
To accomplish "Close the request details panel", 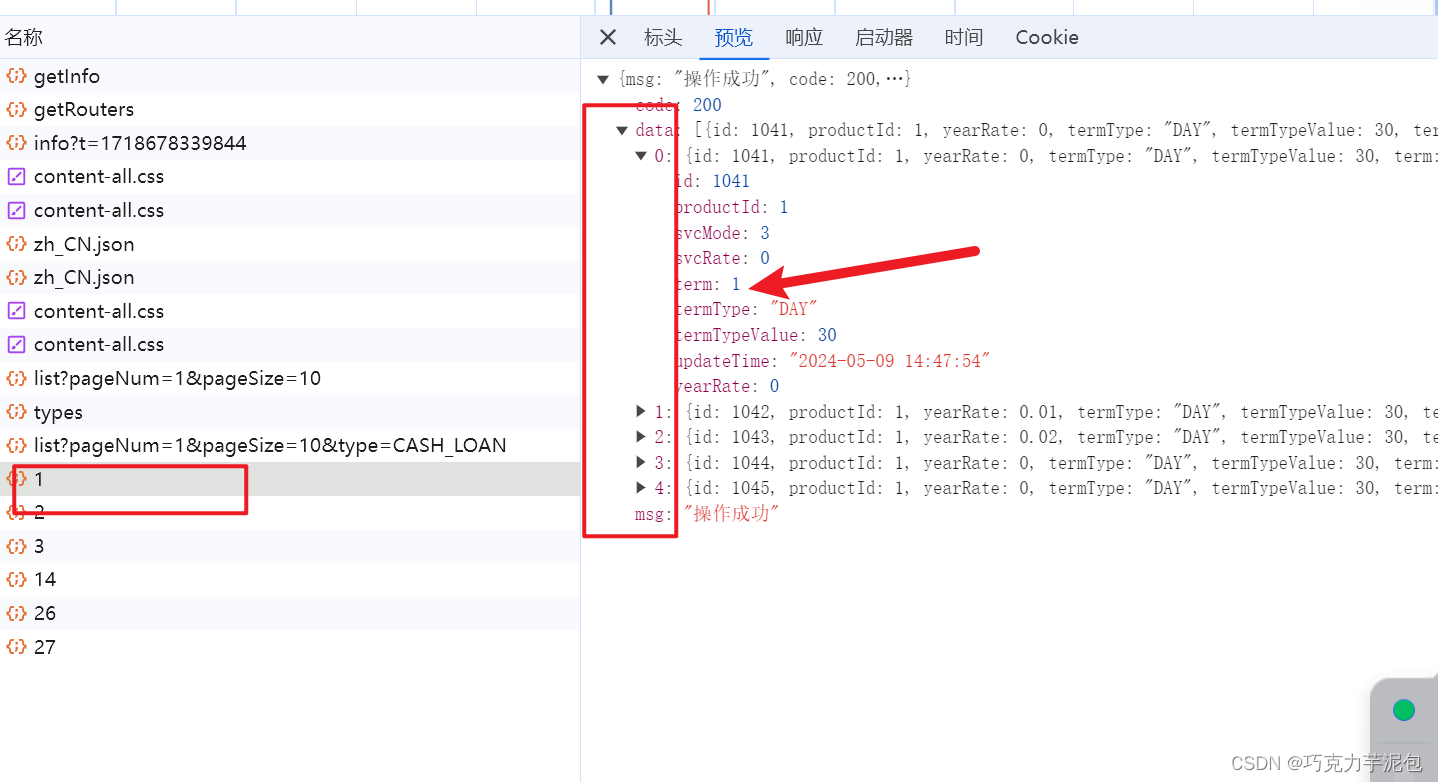I will click(608, 38).
